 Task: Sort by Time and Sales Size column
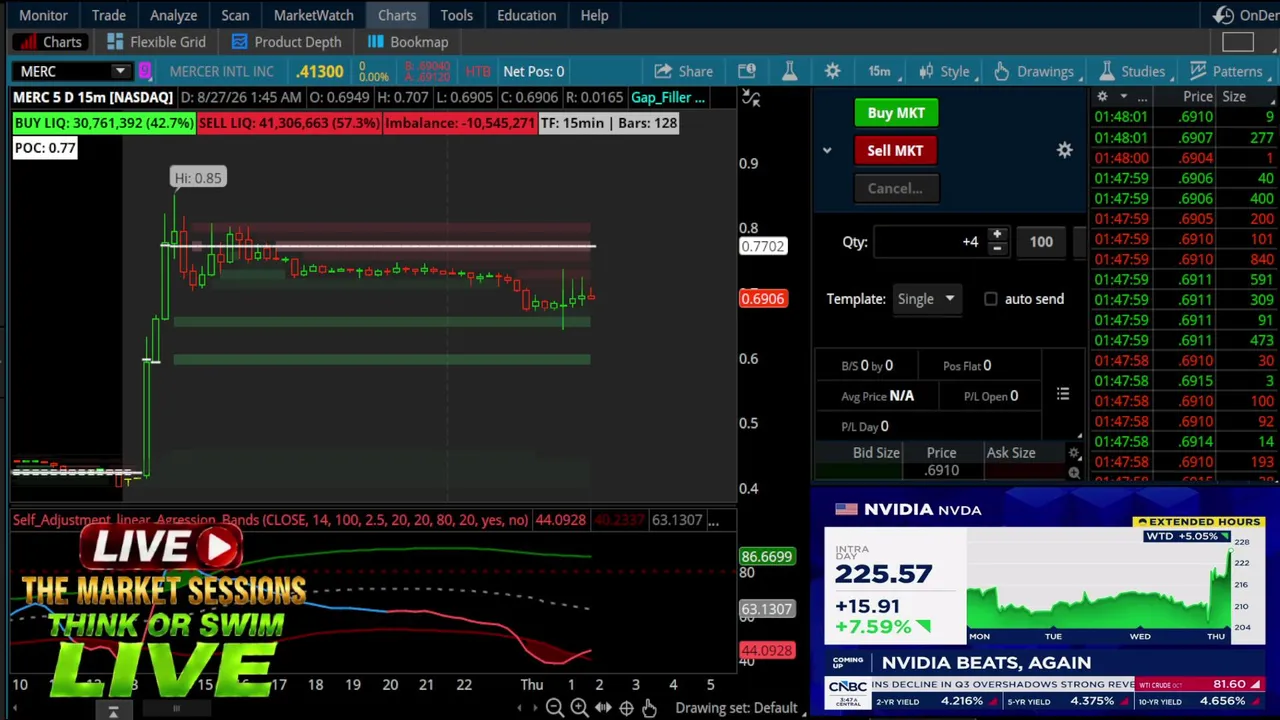[x=1234, y=97]
